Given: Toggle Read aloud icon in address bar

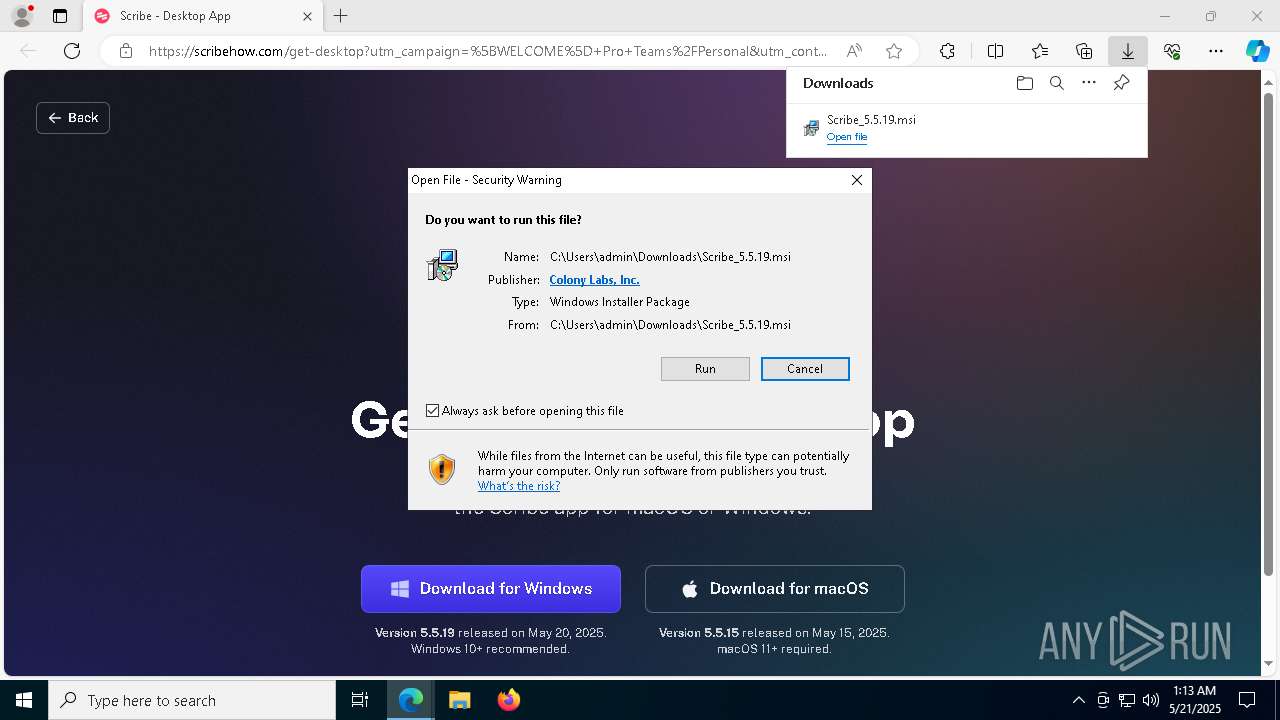Looking at the screenshot, I should click(x=854, y=51).
